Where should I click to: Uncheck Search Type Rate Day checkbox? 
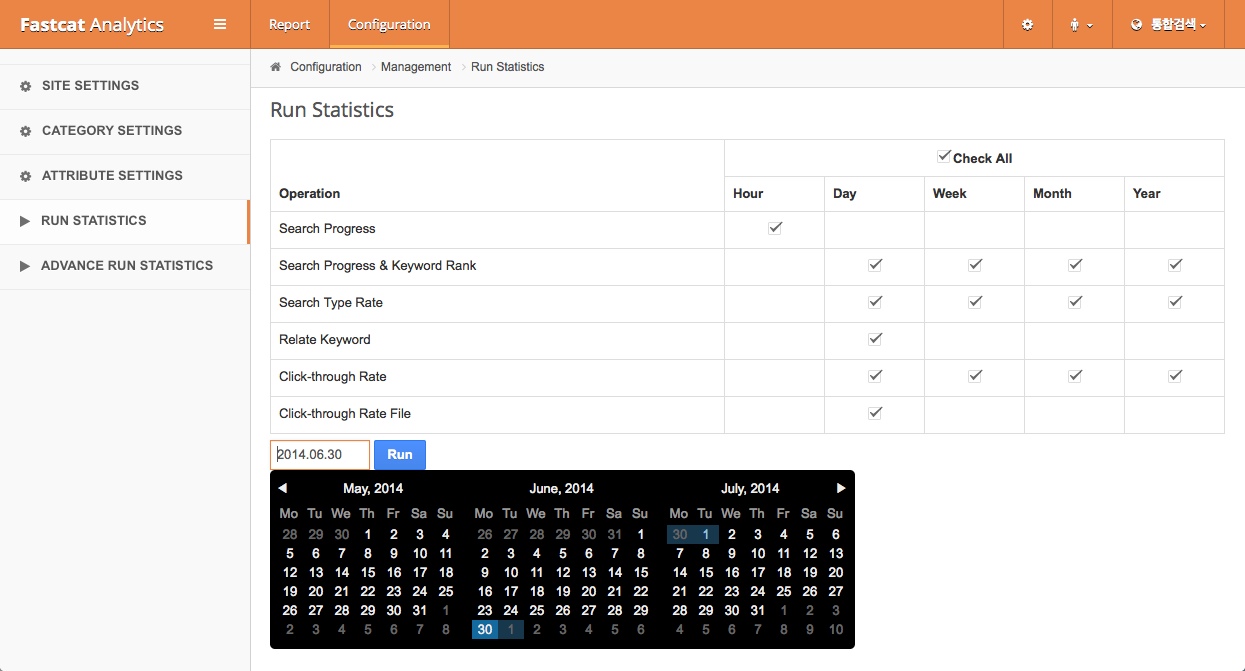click(x=875, y=302)
